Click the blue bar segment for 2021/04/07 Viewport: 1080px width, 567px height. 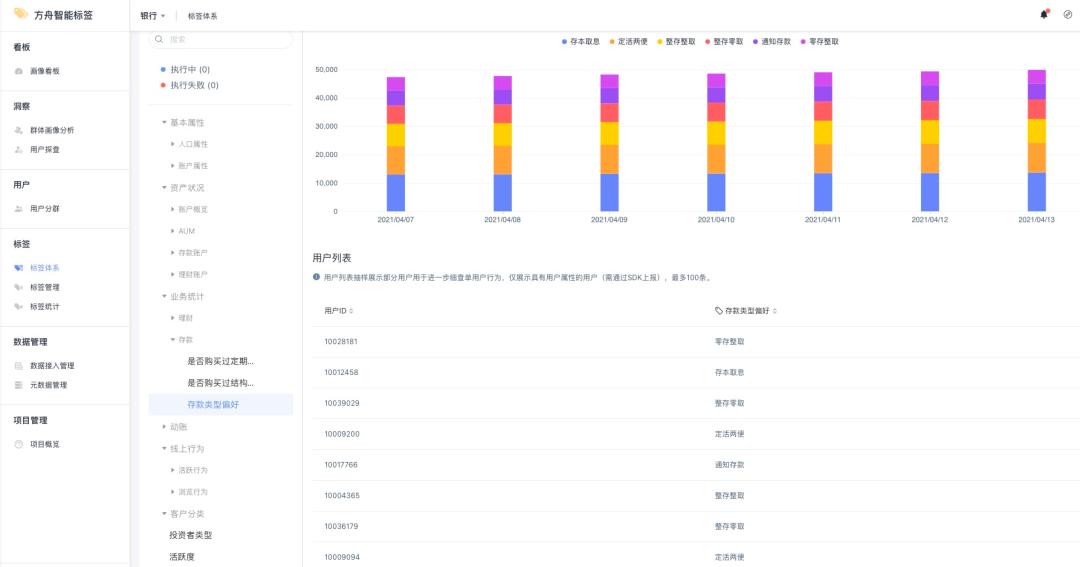tap(396, 192)
